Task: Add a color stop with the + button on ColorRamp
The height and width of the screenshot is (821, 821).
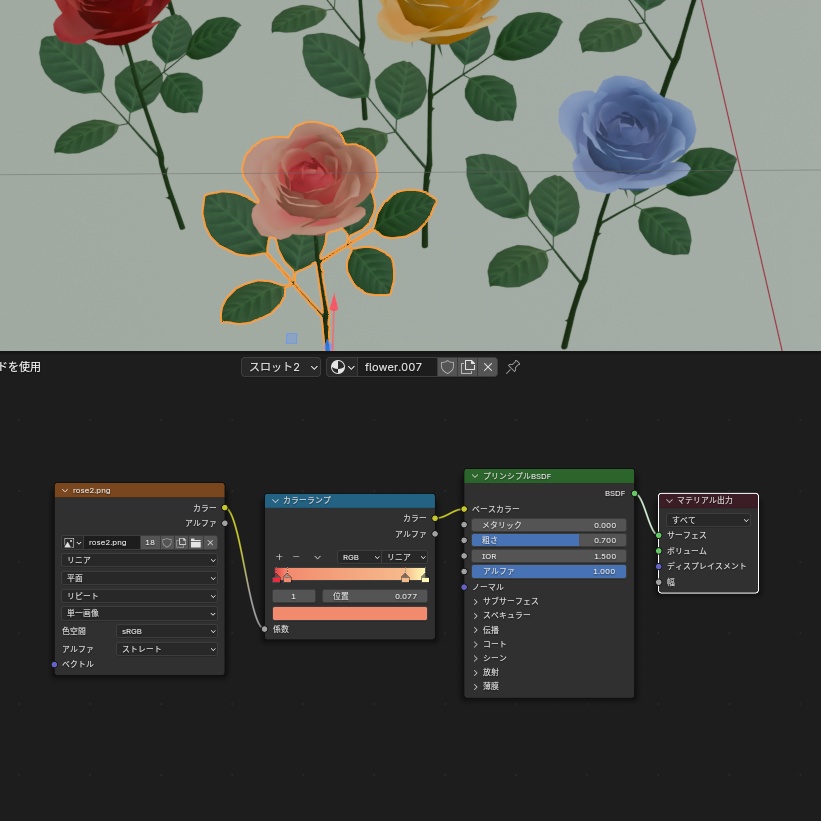Action: pos(279,557)
